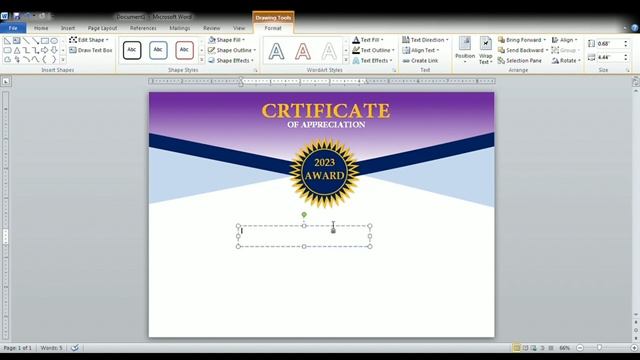Switch to the View tab
This screenshot has height=360, width=640.
coord(239,28)
